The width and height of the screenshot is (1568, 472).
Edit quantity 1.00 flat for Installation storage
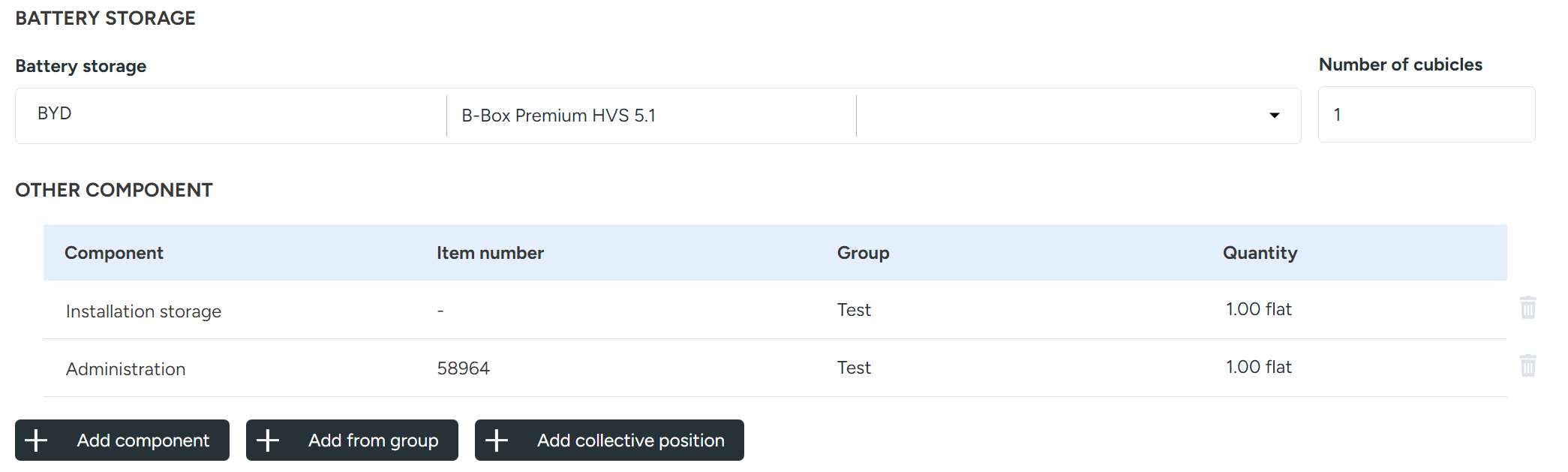(x=1258, y=309)
